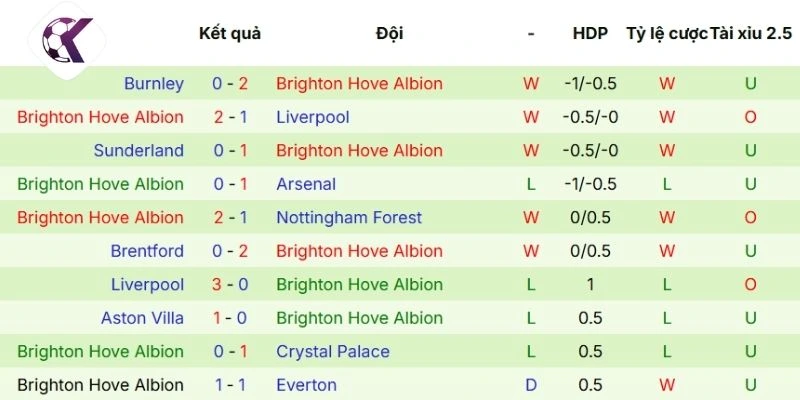Image resolution: width=800 pixels, height=400 pixels.
Task: Open the Arsenal team link
Action: pos(306,184)
